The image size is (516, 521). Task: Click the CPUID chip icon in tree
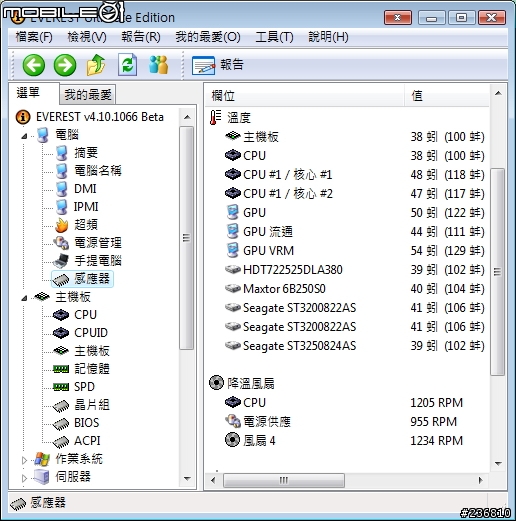point(61,333)
